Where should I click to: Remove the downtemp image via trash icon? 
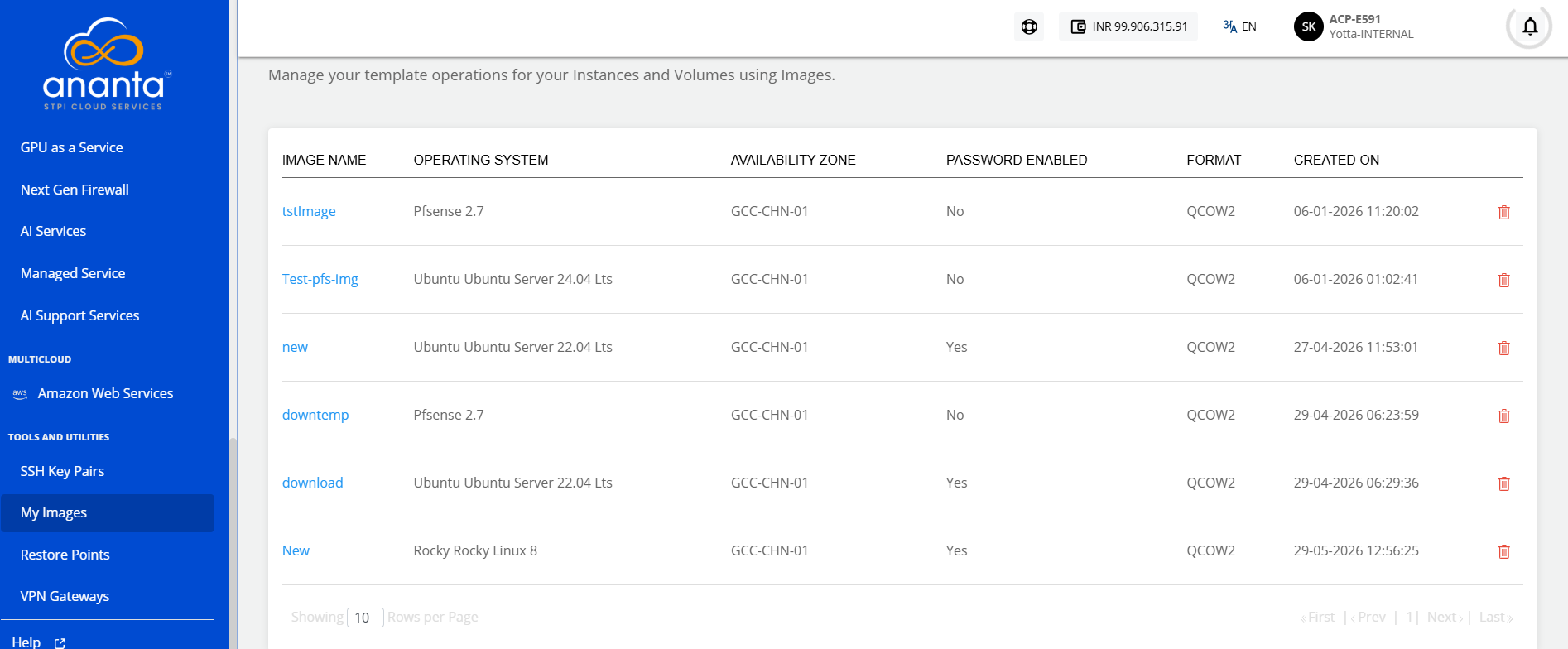(x=1504, y=416)
